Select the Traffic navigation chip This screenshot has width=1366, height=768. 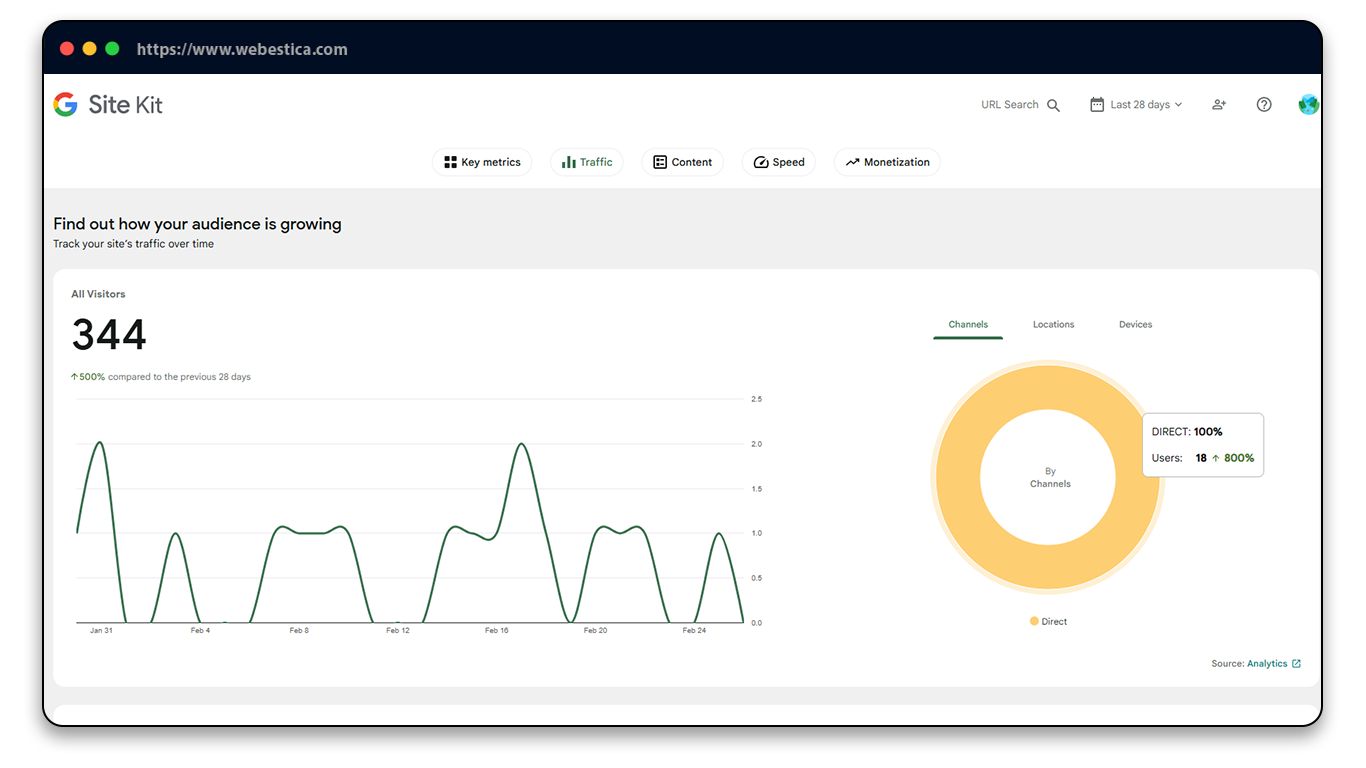click(x=587, y=162)
